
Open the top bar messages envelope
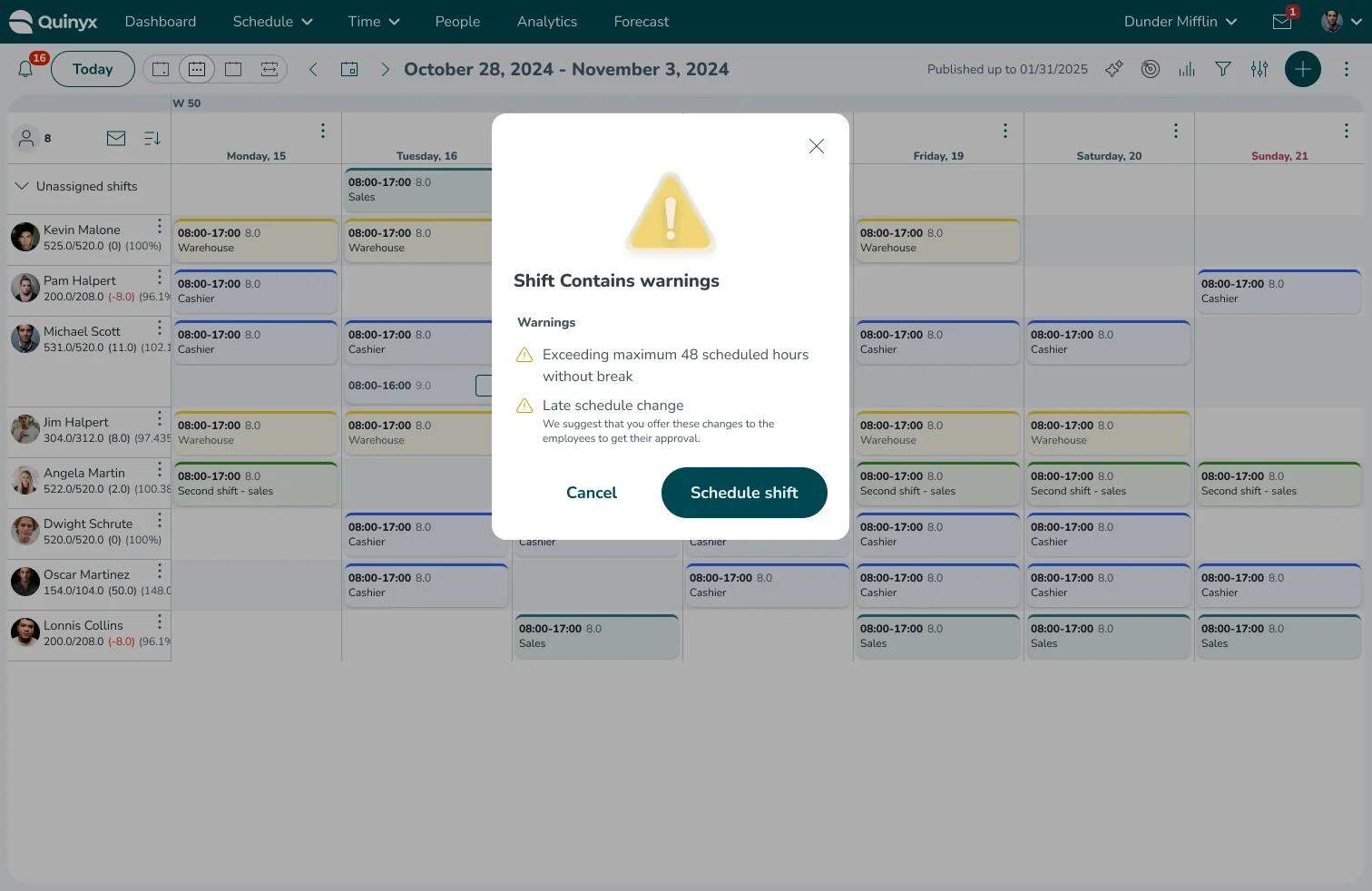coord(1283,22)
